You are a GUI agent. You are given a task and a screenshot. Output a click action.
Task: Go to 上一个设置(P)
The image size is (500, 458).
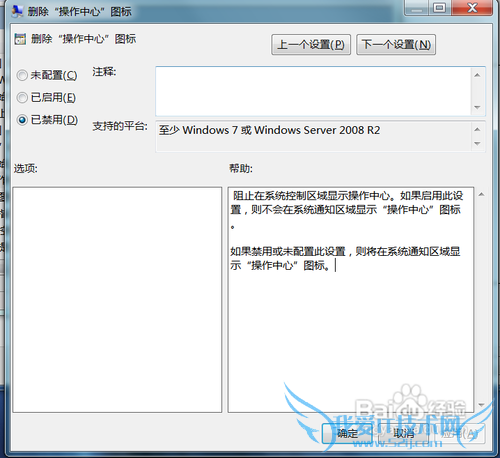[311, 44]
